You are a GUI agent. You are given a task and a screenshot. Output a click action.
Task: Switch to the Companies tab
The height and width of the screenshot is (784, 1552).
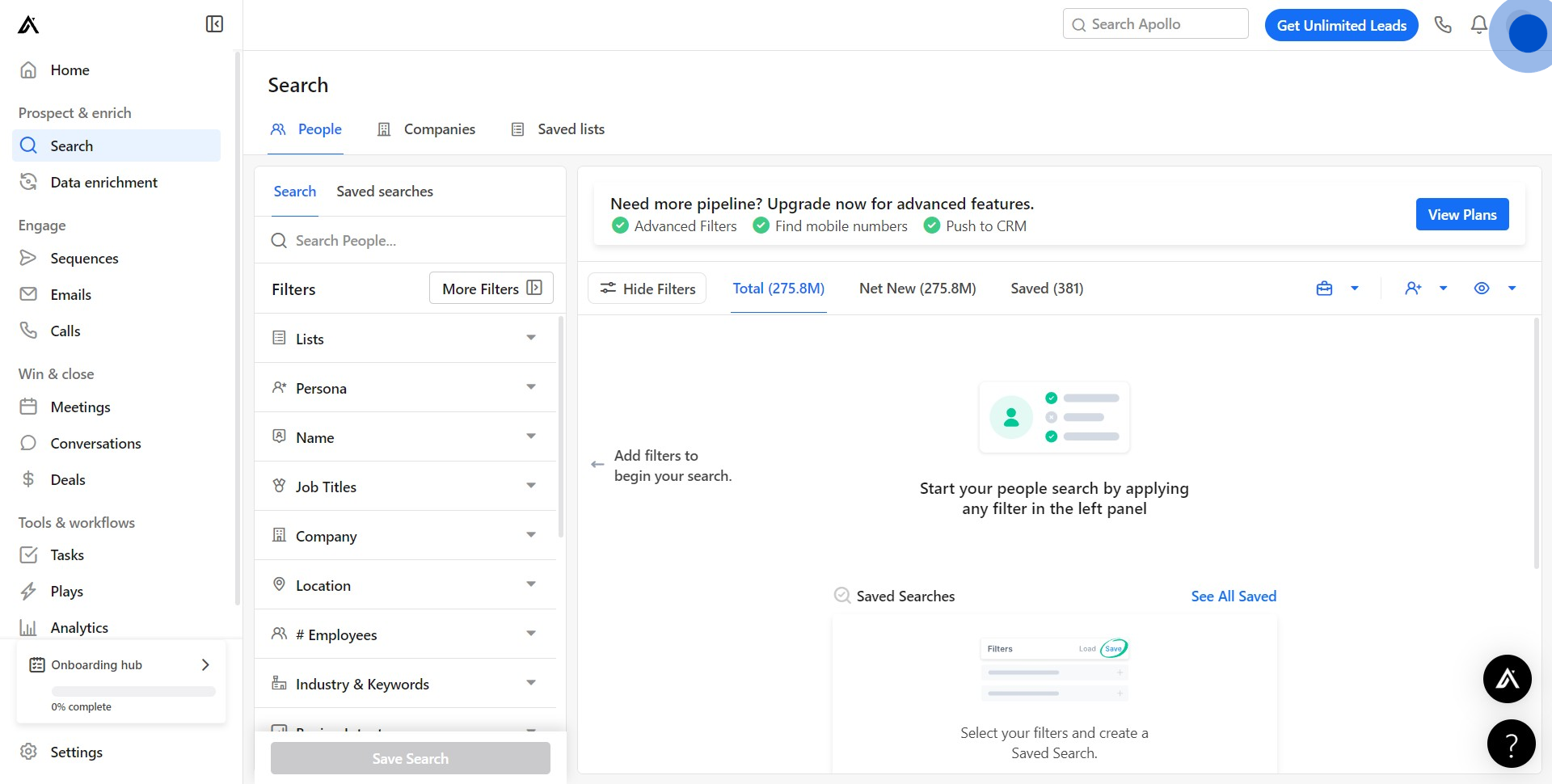click(x=427, y=129)
